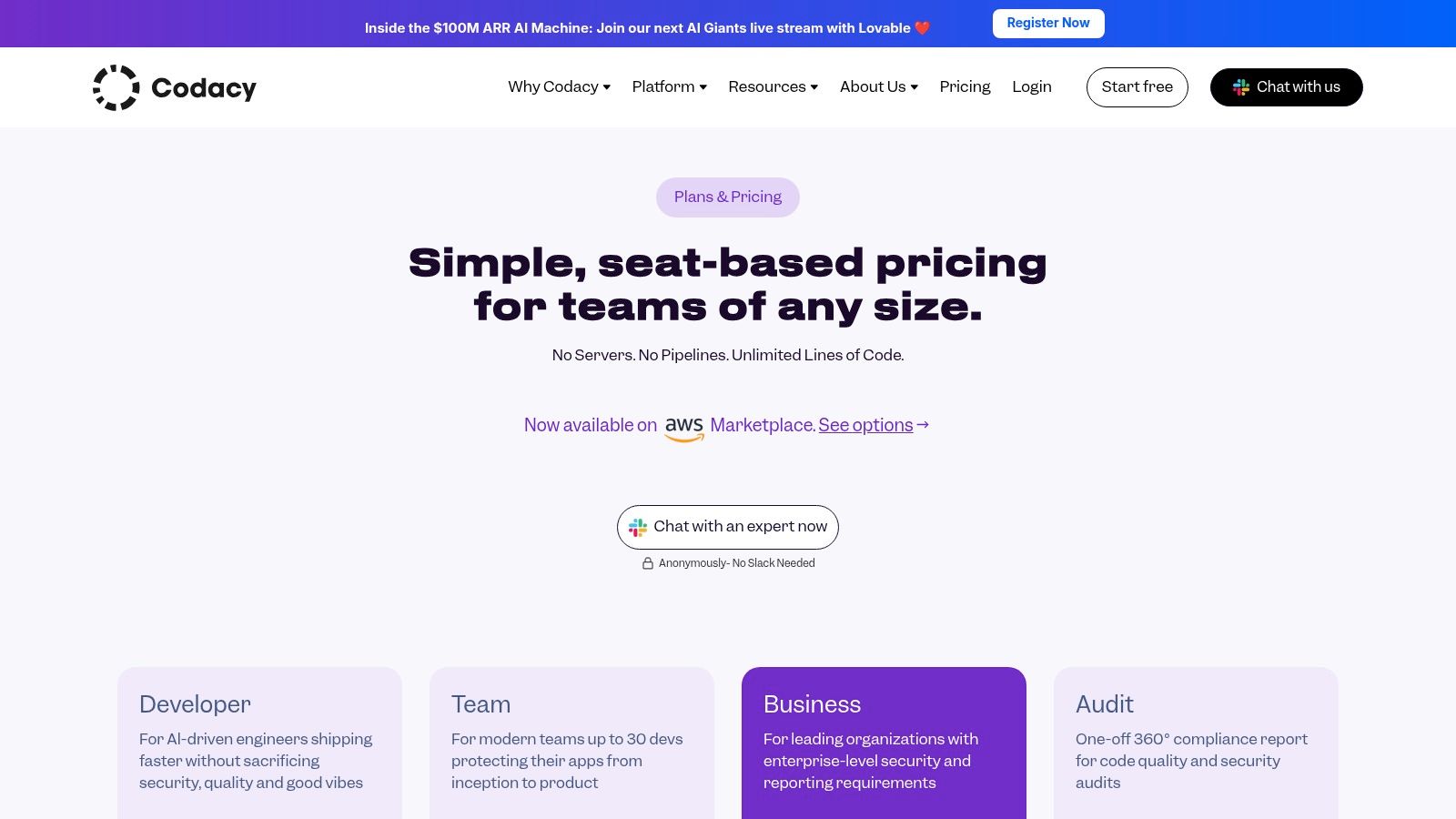Click the padlock icon near Anonymously text
The image size is (1456, 819).
point(648,563)
